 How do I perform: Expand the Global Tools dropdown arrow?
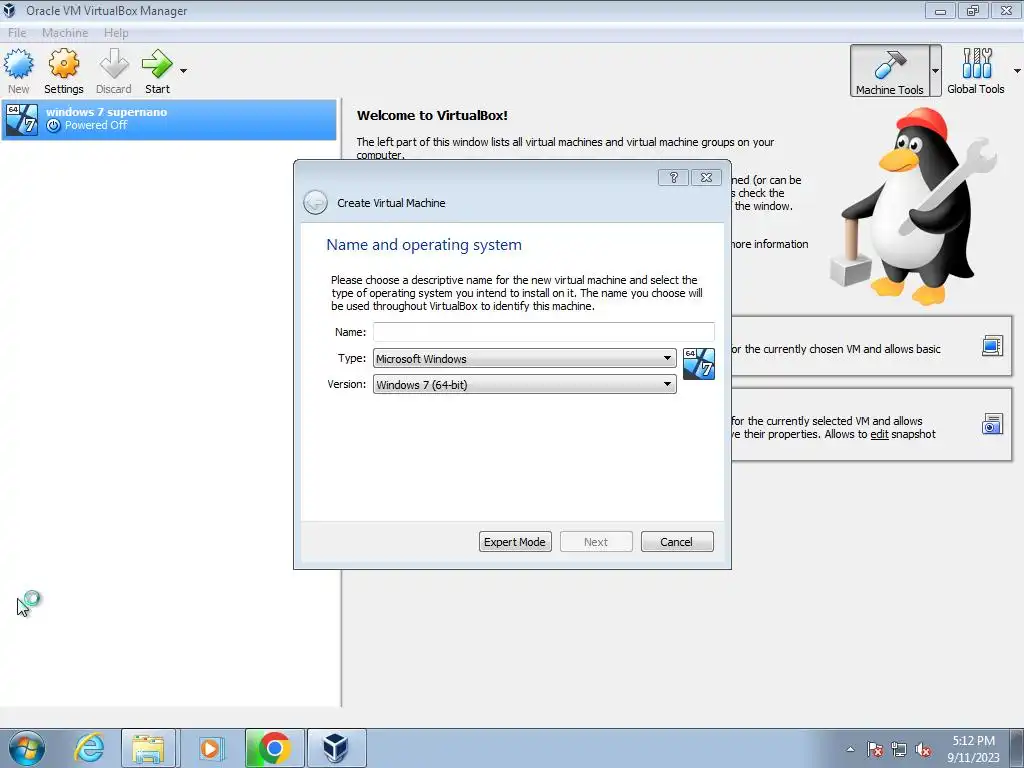[x=1017, y=71]
